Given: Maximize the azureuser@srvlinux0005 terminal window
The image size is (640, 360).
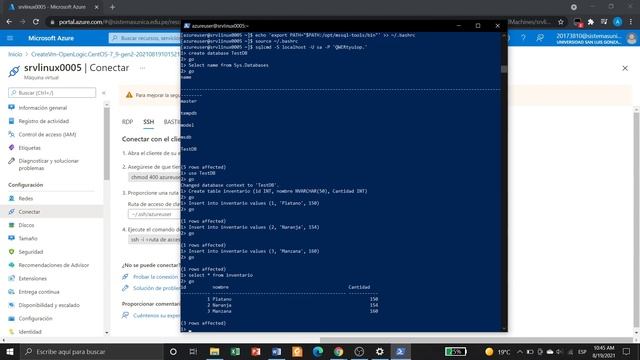Looking at the screenshot, I should 478,26.
